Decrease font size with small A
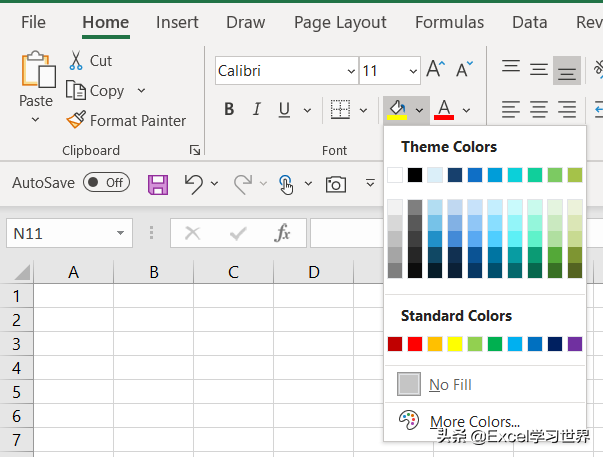 464,69
